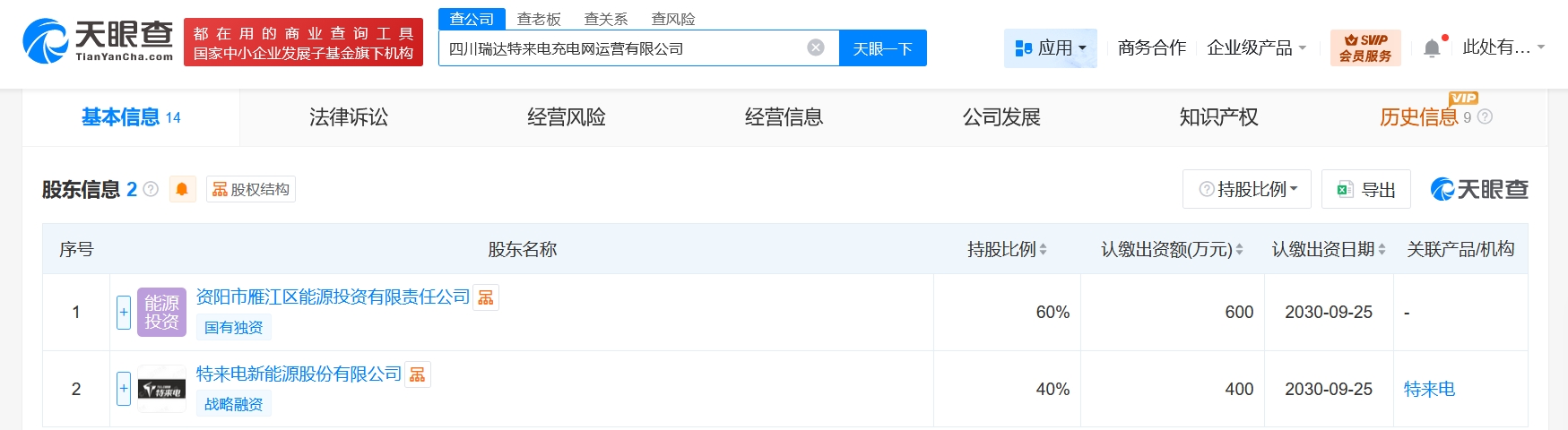Clear the search box with the X icon
The height and width of the screenshot is (430, 1568).
816,47
